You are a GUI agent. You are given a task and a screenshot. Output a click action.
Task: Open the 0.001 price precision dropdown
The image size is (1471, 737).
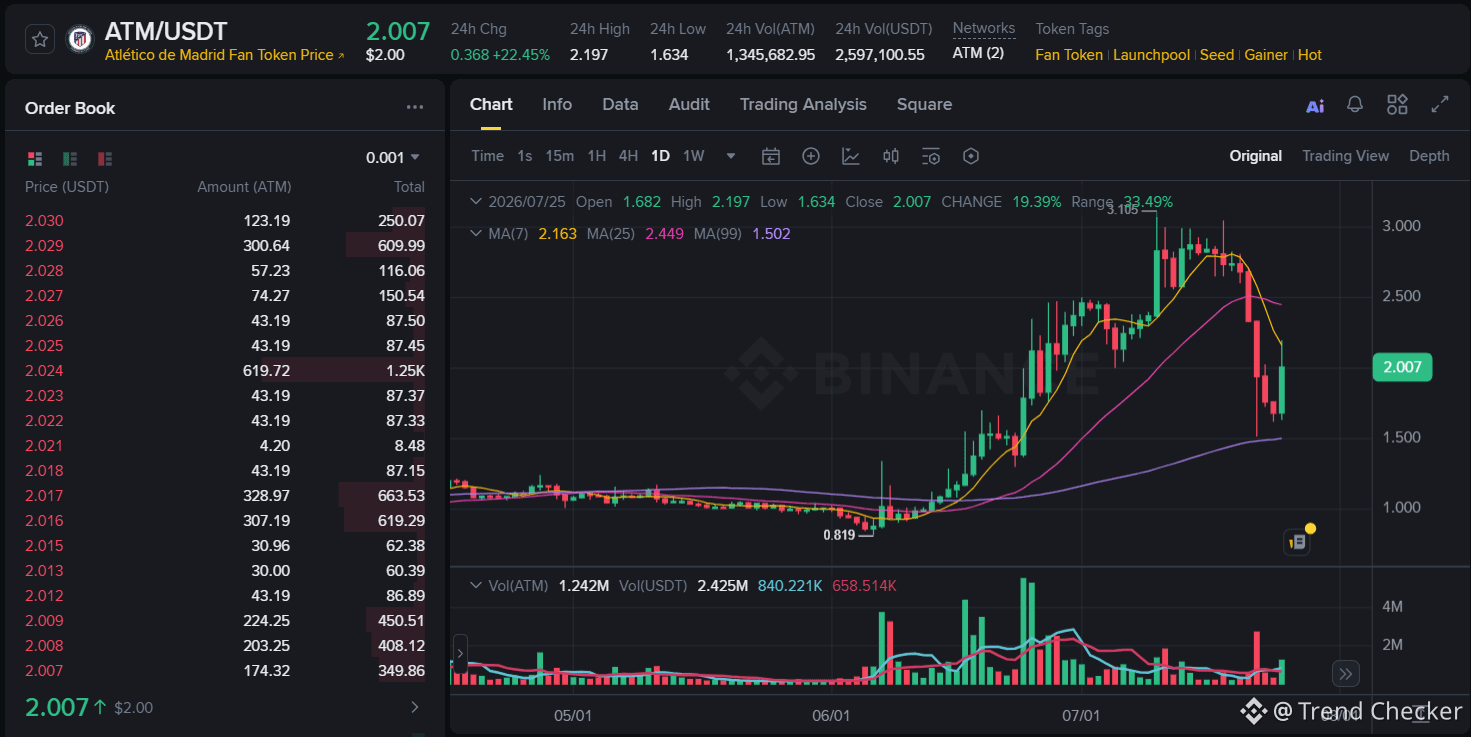393,157
